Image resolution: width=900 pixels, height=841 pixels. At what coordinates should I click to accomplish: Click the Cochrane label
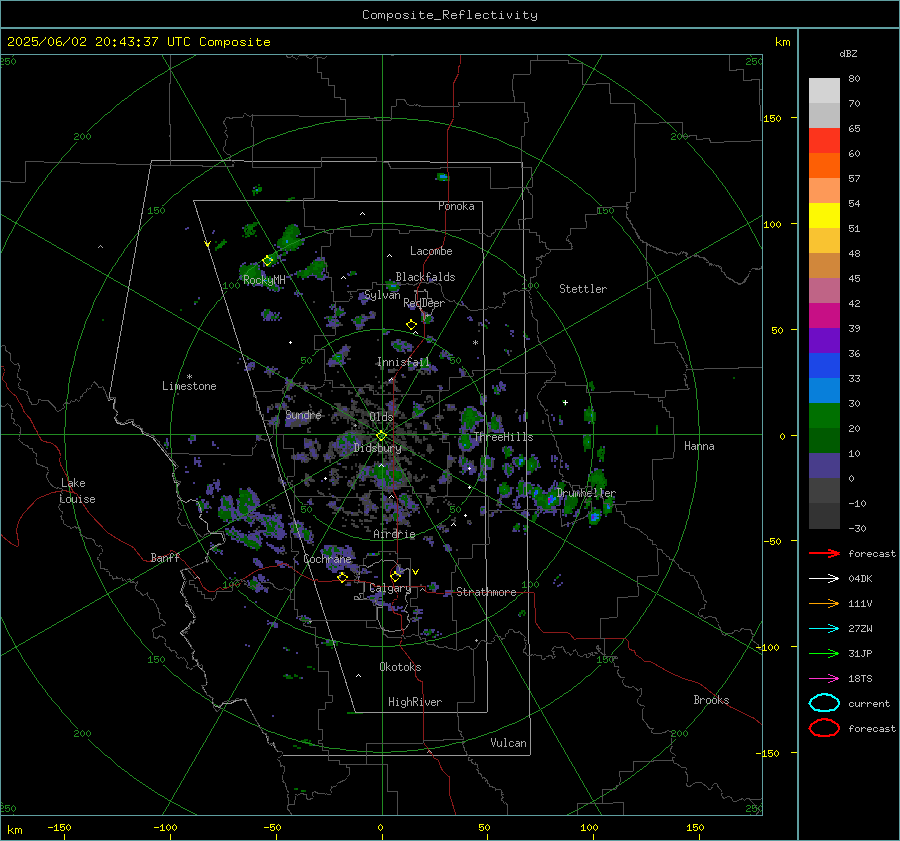[x=327, y=559]
